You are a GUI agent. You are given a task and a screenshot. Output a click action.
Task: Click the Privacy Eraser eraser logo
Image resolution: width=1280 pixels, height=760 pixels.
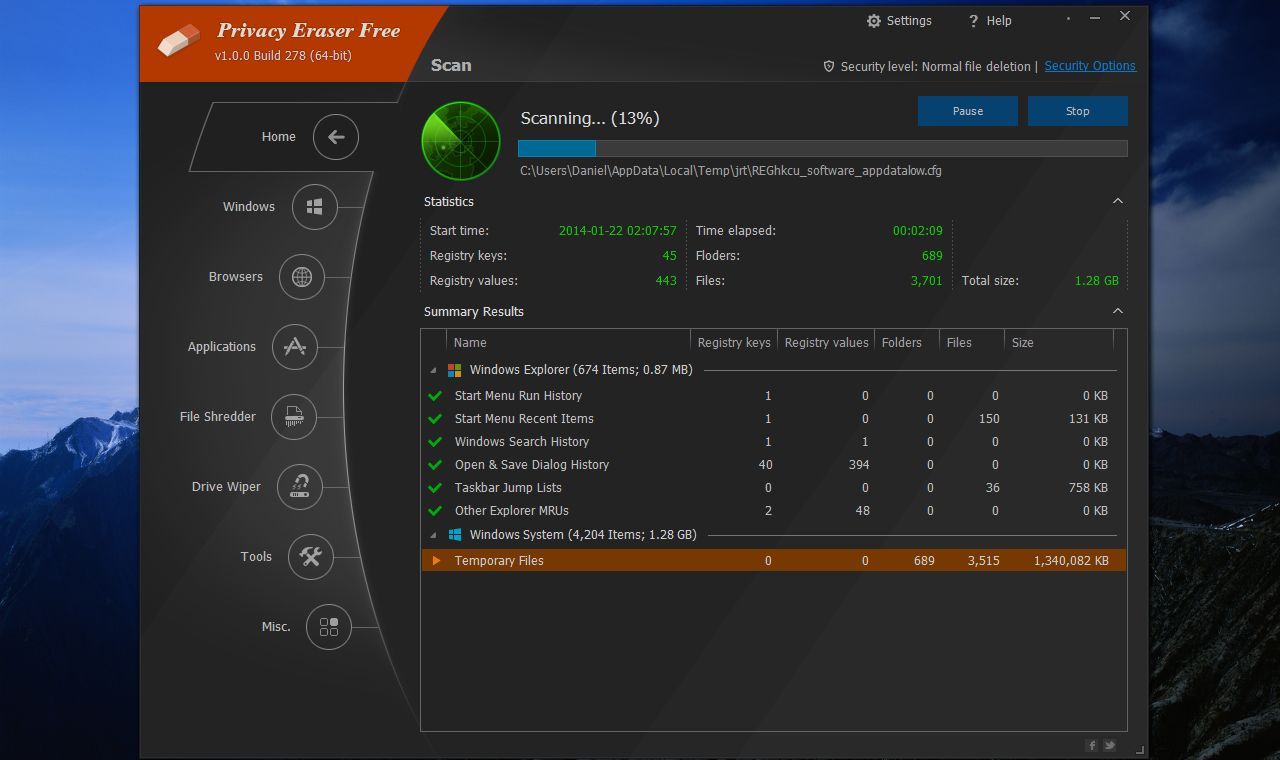(179, 42)
